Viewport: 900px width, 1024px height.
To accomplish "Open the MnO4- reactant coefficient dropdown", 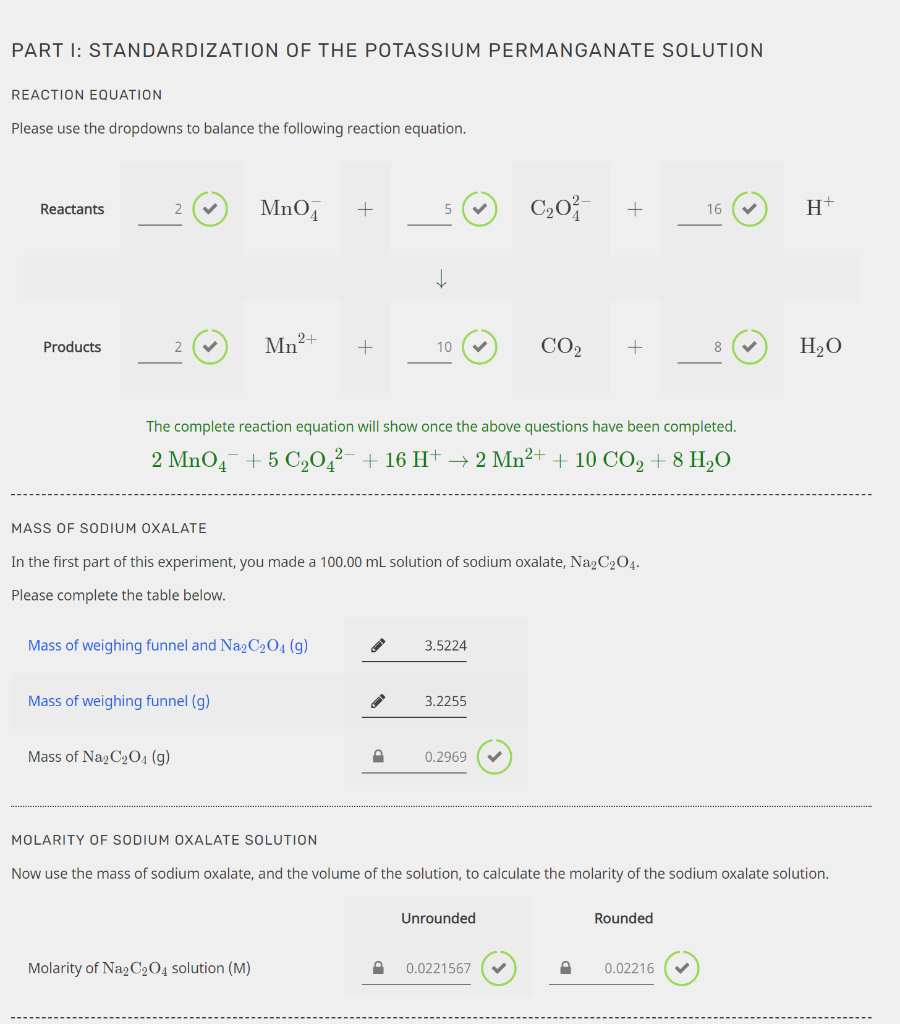I will (x=158, y=209).
